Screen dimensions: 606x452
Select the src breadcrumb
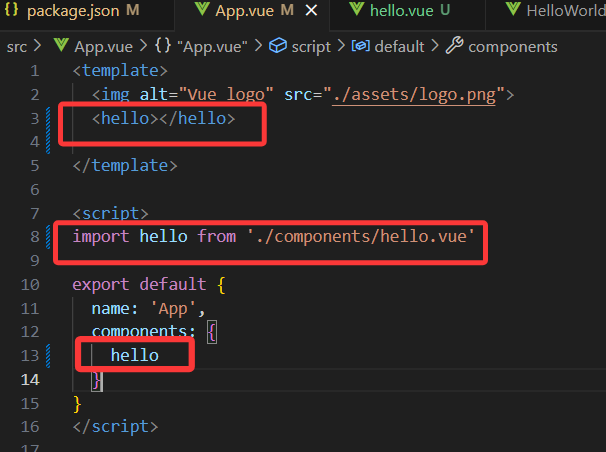17,47
